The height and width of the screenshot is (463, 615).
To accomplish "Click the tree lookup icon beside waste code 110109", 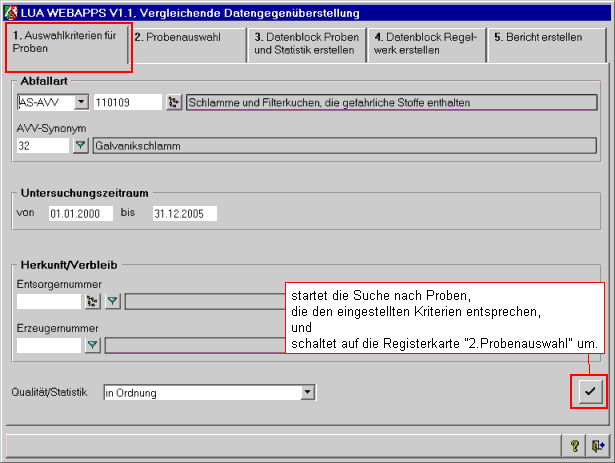I will pyautogui.click(x=174, y=102).
